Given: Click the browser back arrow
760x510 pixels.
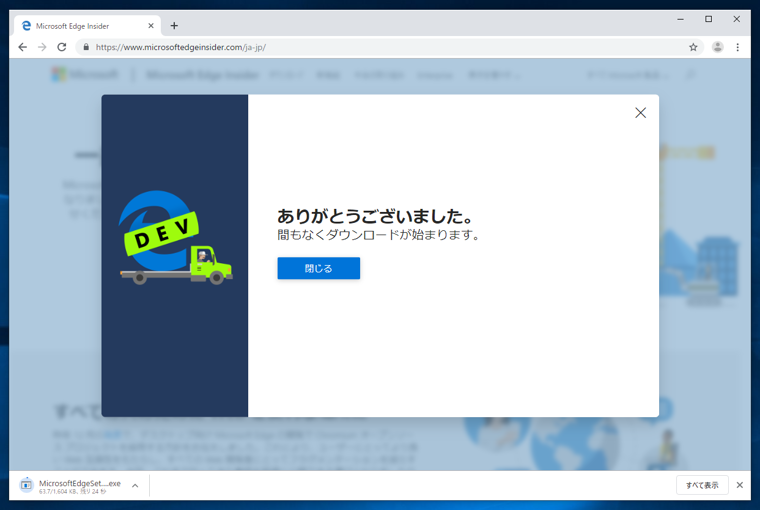Looking at the screenshot, I should coord(22,47).
